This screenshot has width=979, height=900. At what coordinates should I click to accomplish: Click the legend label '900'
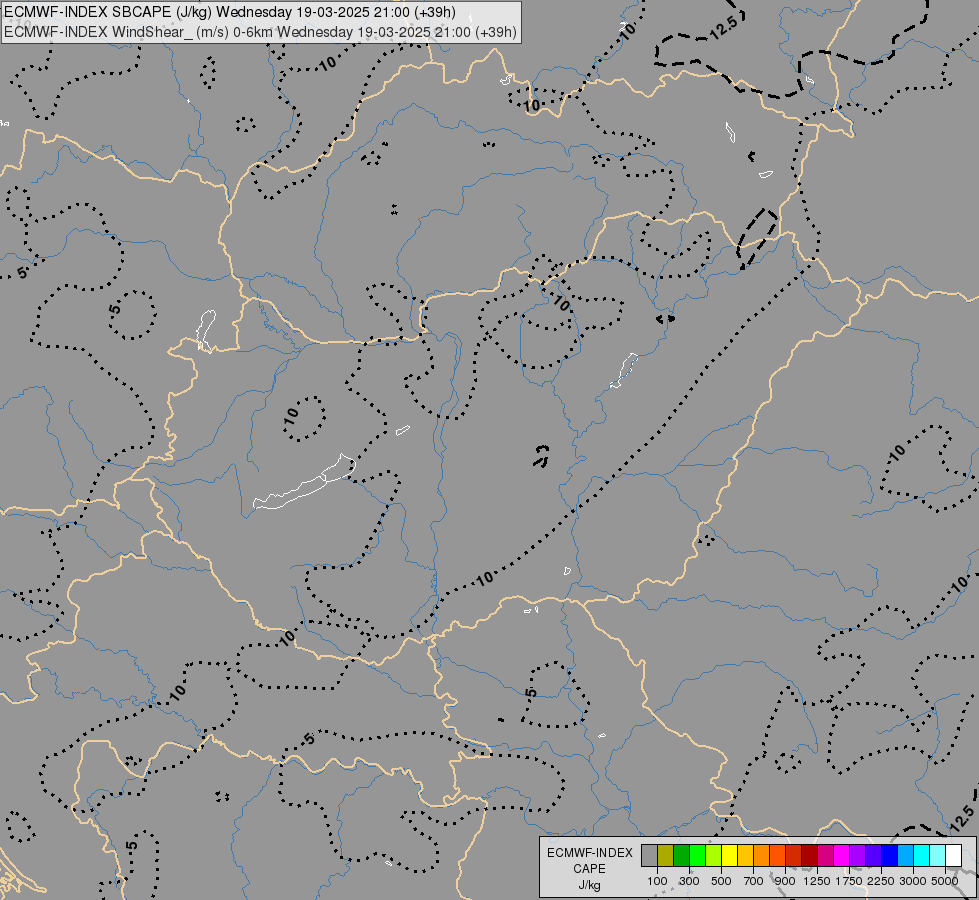click(785, 881)
